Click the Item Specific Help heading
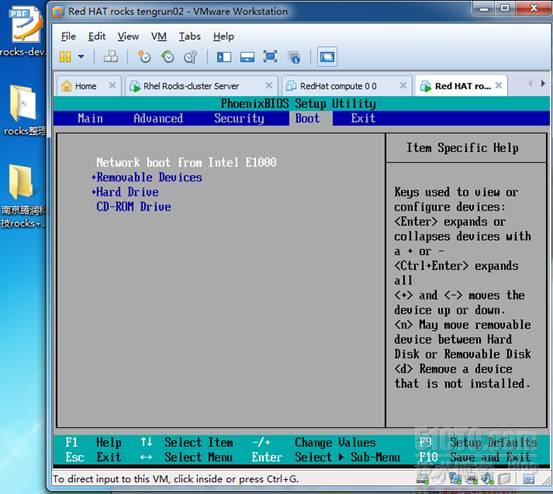The width and height of the screenshot is (553, 494). [x=462, y=148]
